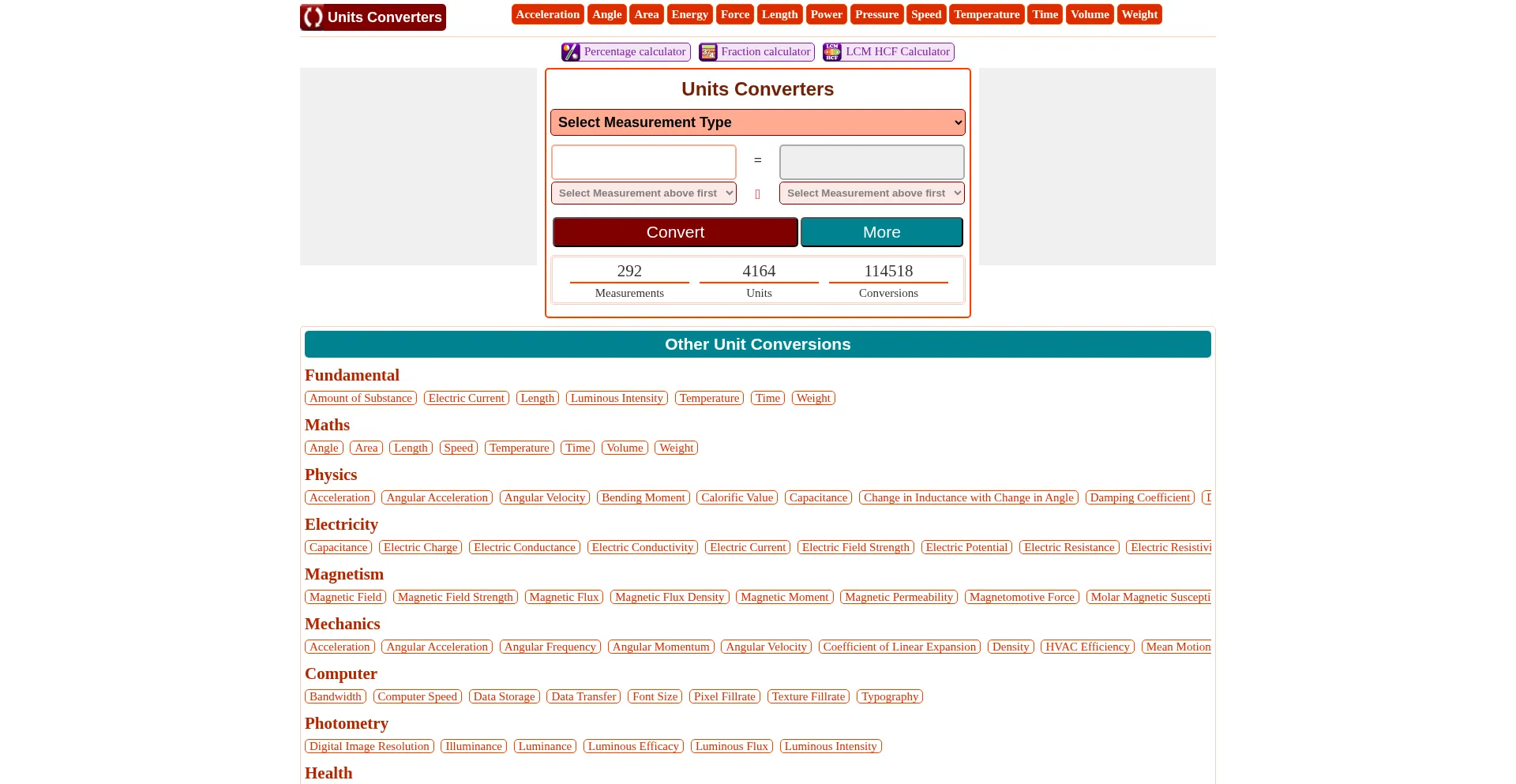Click the teal More button

(881, 232)
